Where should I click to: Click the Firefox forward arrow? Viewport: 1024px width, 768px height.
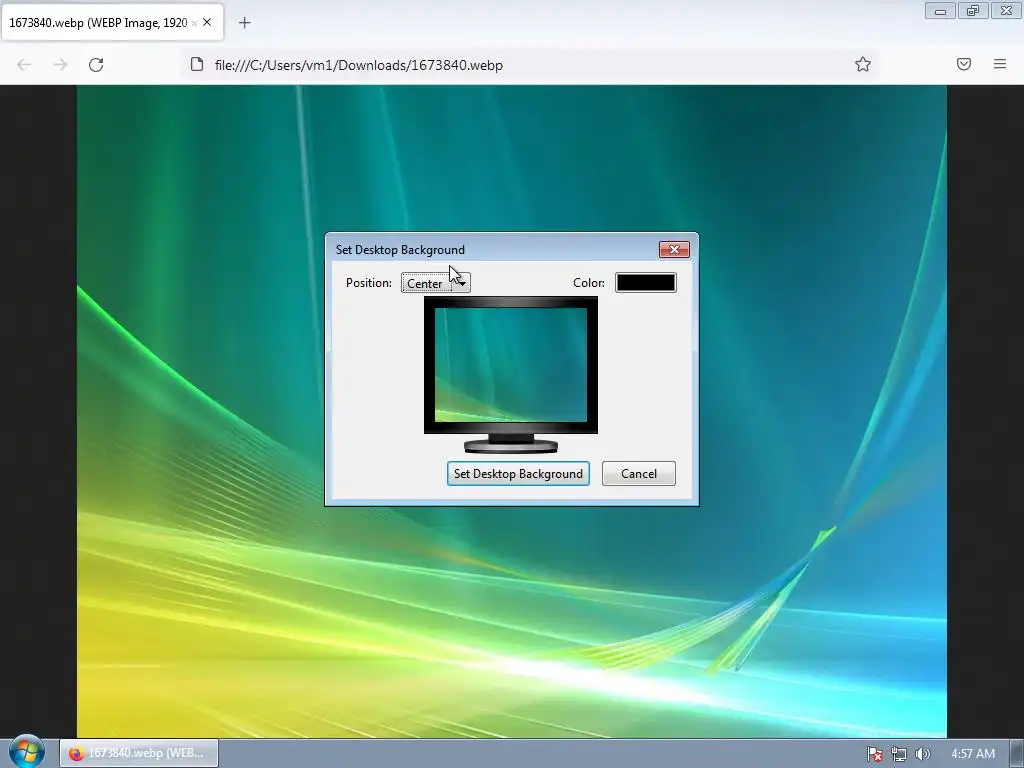(60, 65)
